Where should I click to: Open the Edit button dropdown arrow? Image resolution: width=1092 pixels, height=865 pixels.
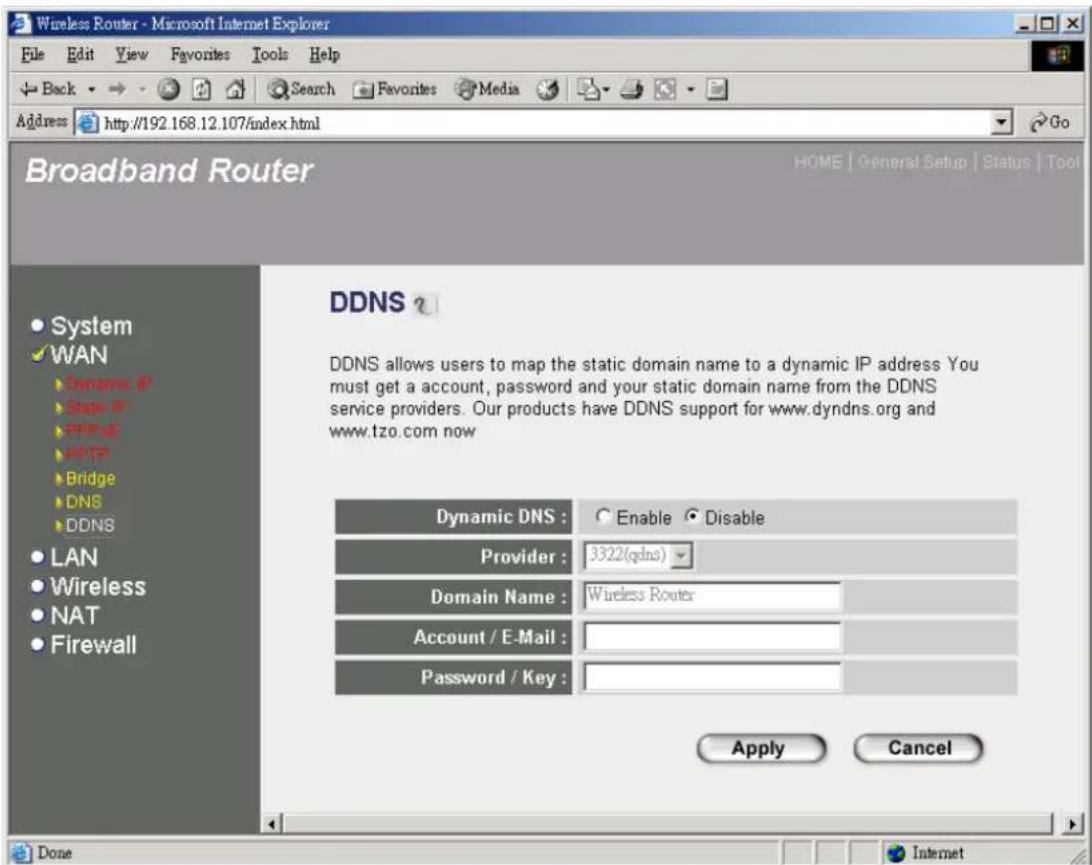pyautogui.click(x=690, y=89)
